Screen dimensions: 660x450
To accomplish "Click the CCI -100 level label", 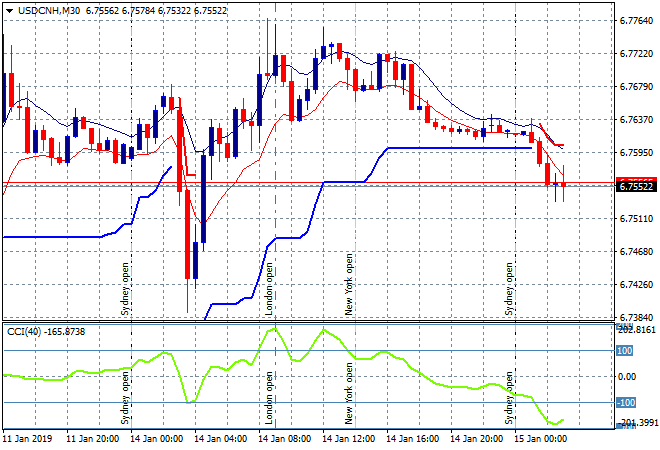I will coord(625,403).
